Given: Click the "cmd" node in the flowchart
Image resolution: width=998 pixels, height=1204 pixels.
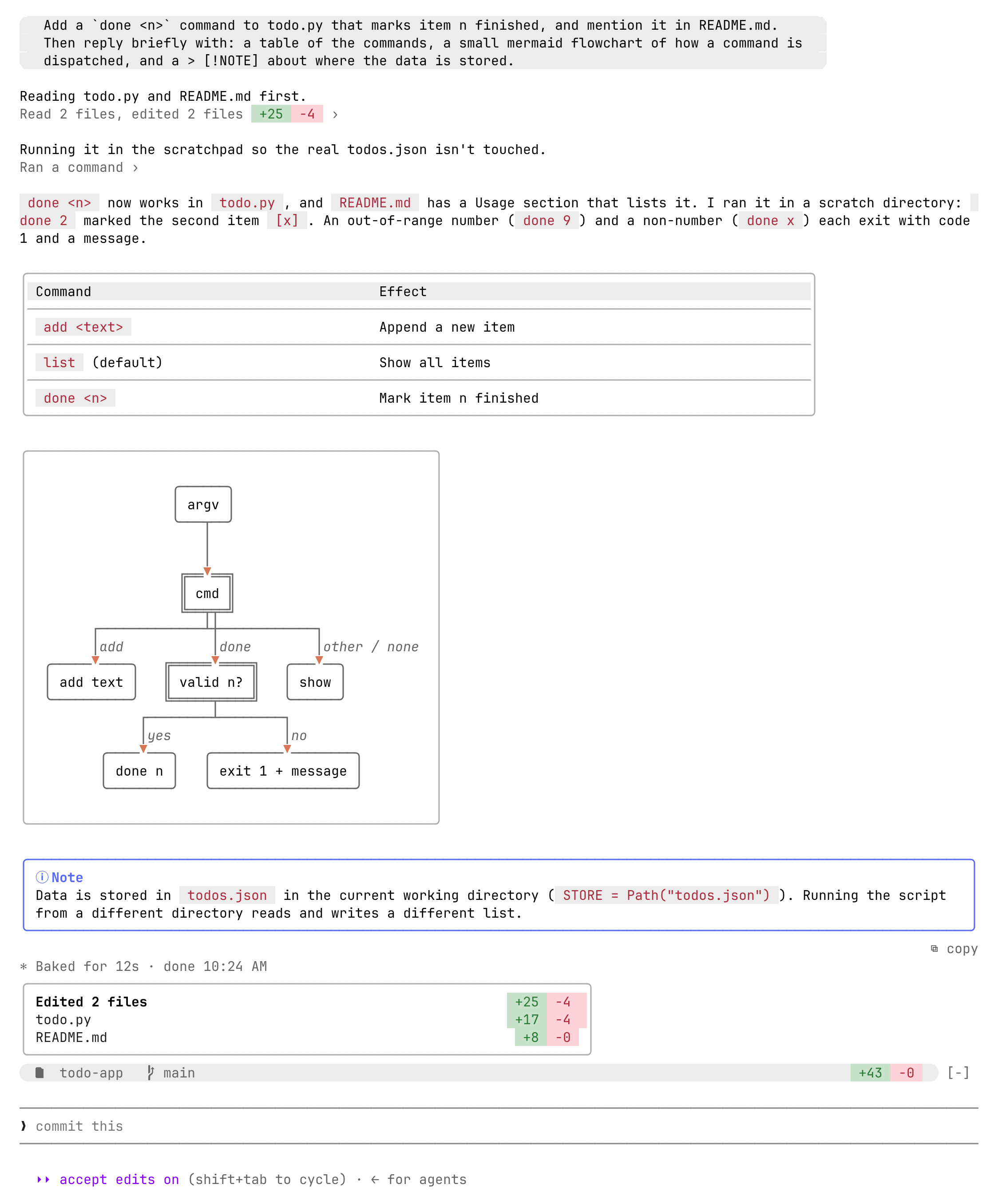Looking at the screenshot, I should coord(207,594).
